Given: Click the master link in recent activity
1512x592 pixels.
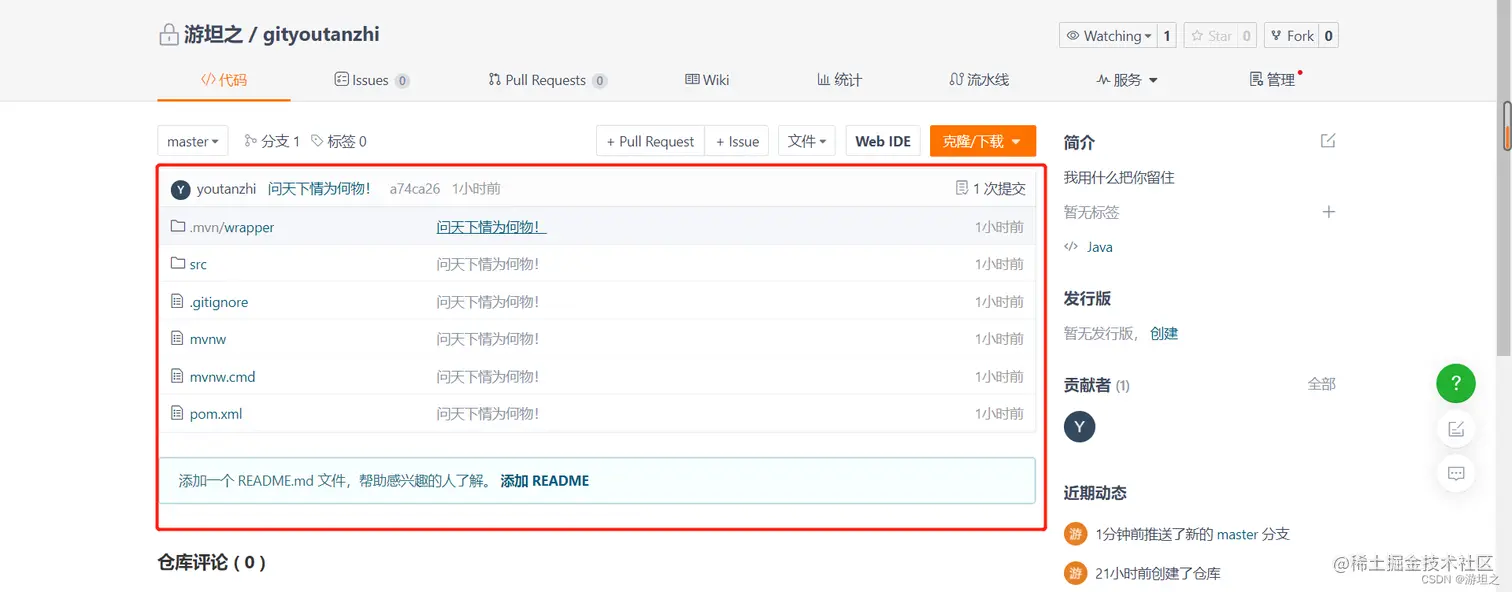Looking at the screenshot, I should [1237, 534].
